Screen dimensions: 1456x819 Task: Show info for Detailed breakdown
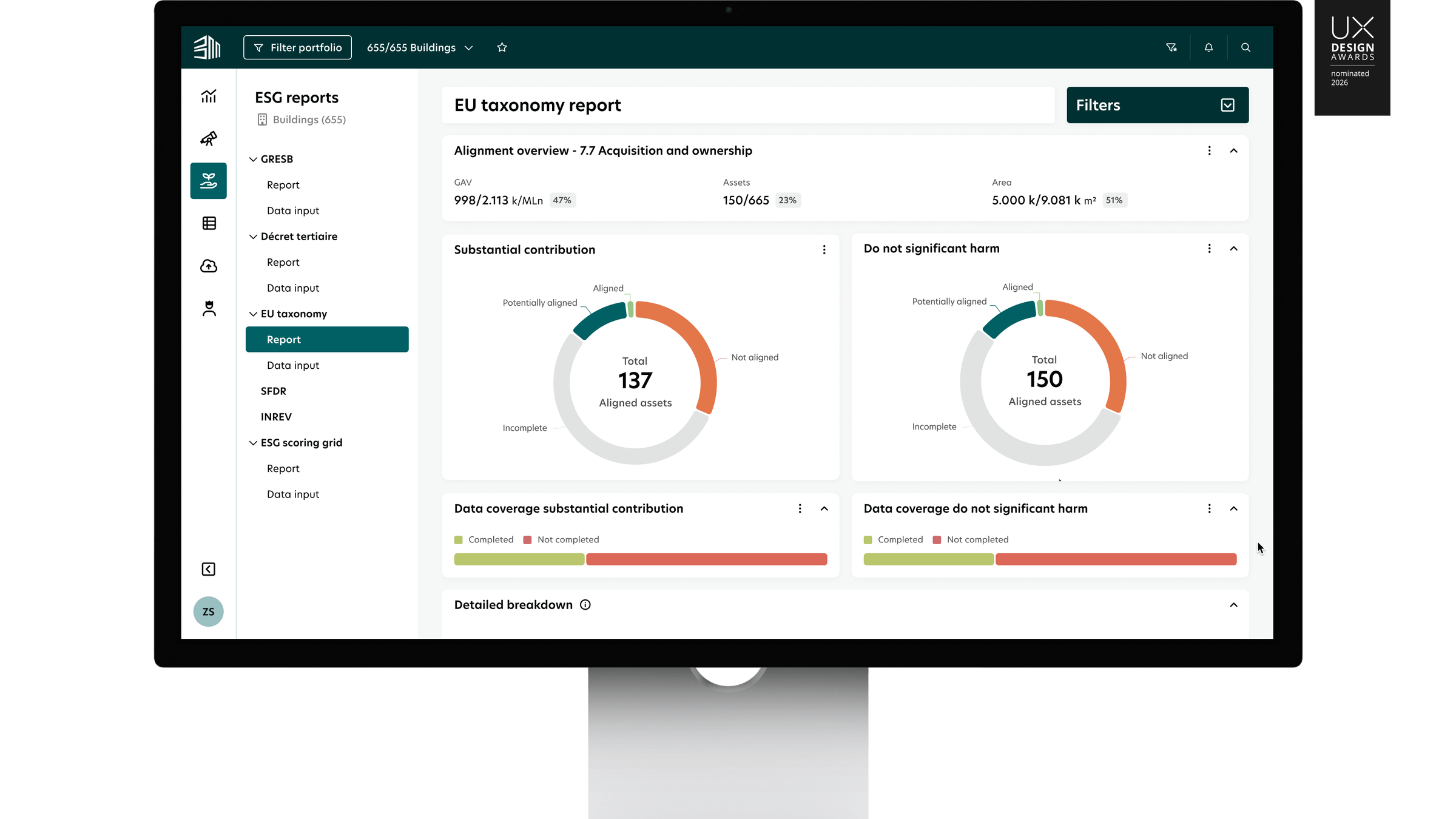585,605
